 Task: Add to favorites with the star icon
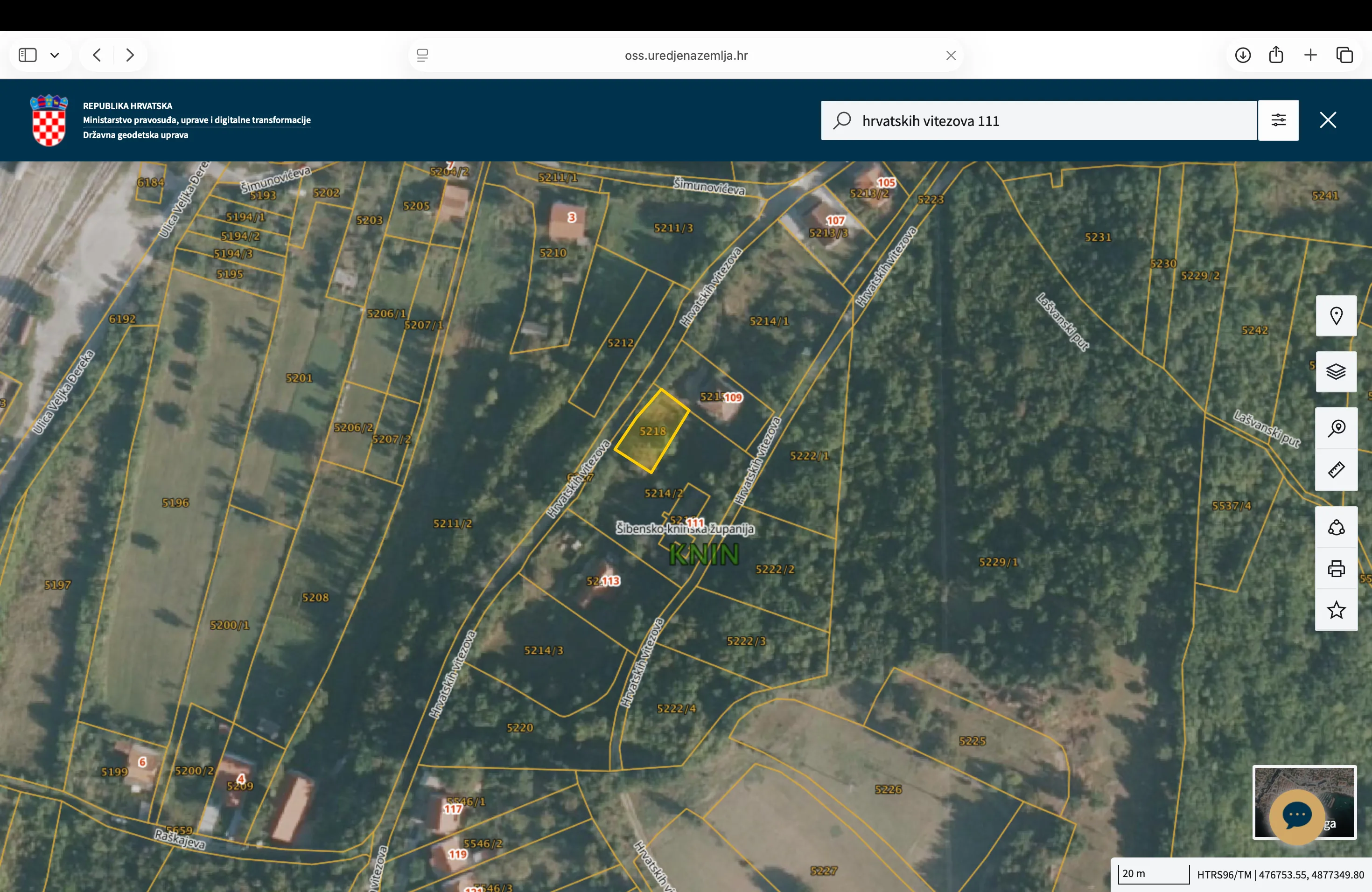click(1336, 610)
